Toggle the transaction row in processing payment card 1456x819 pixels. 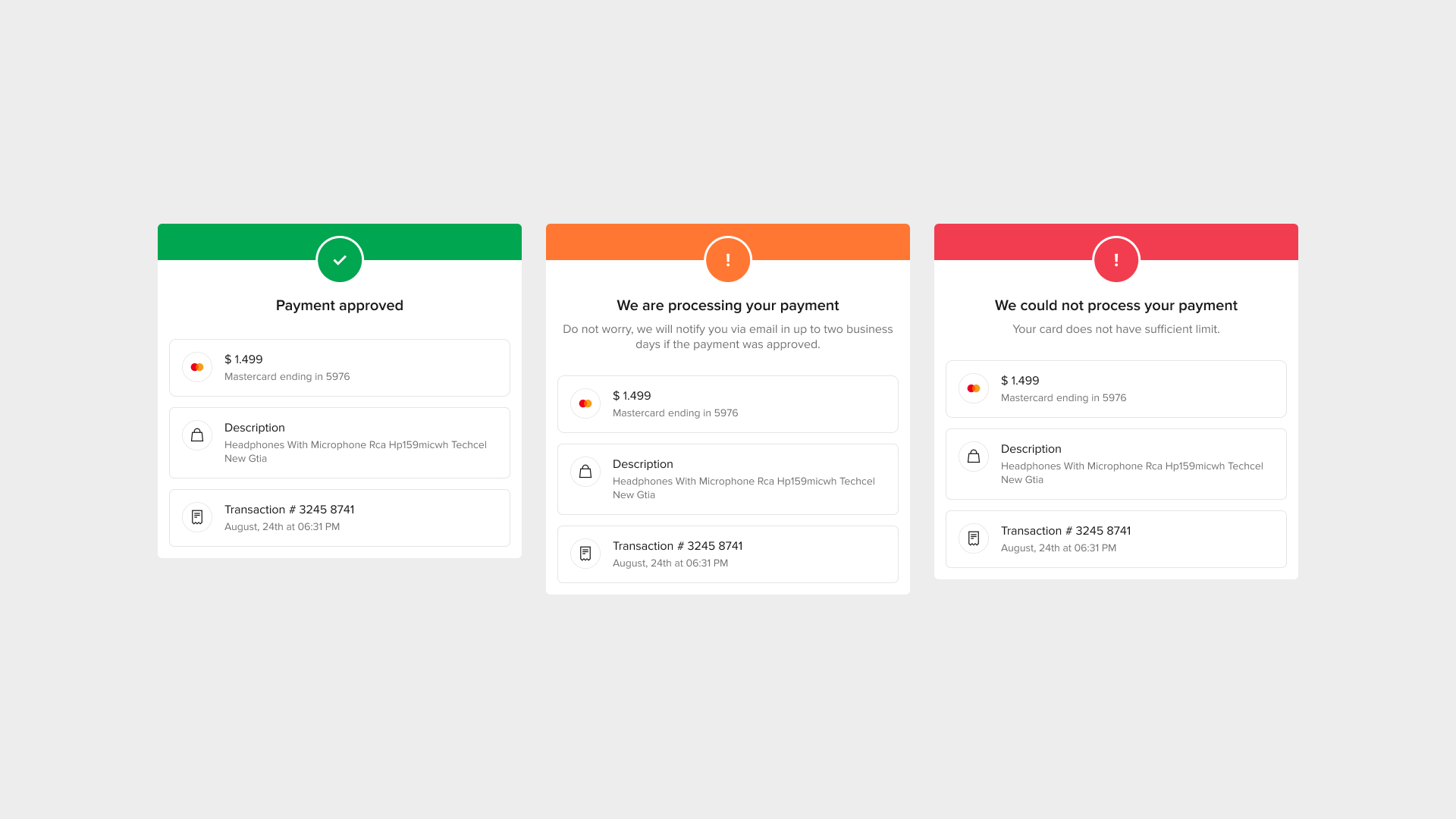coord(727,553)
